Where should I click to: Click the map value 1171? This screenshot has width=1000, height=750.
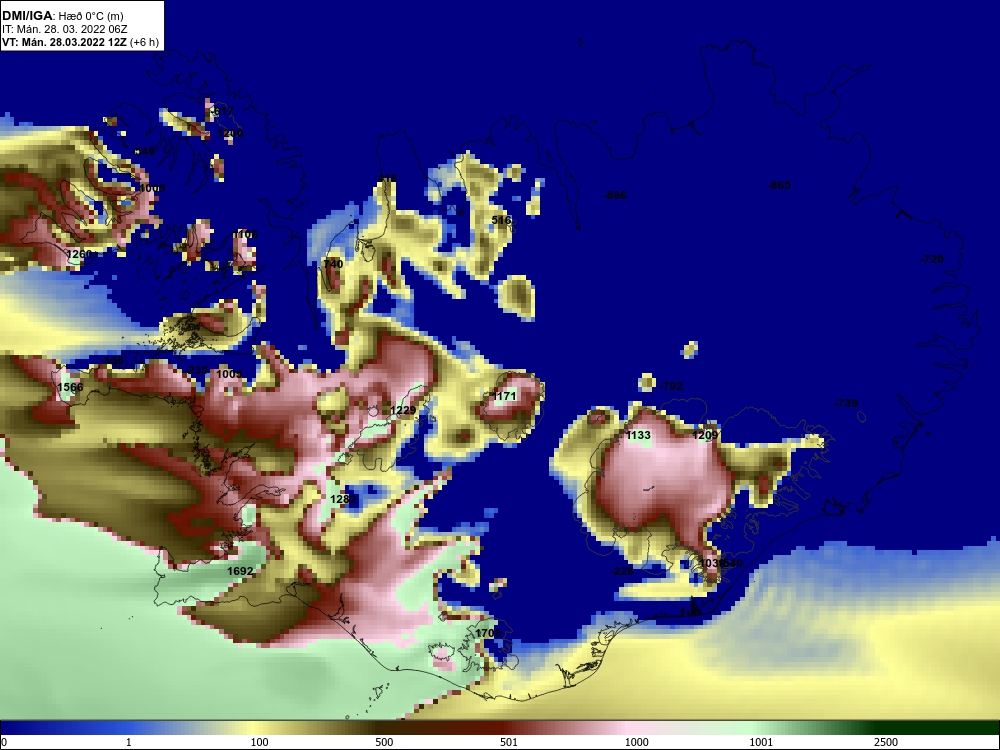click(504, 396)
